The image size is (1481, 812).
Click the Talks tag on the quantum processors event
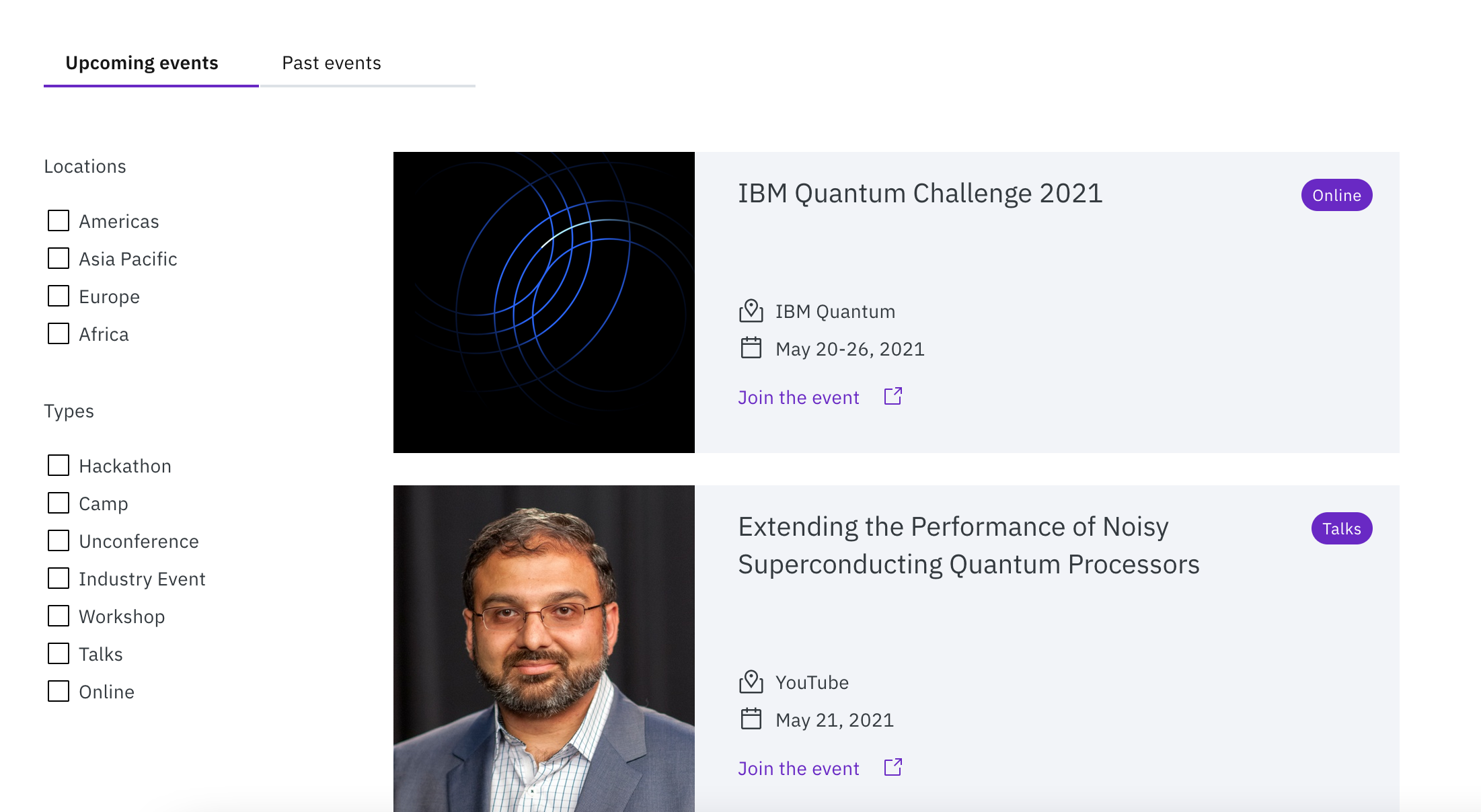[1340, 528]
